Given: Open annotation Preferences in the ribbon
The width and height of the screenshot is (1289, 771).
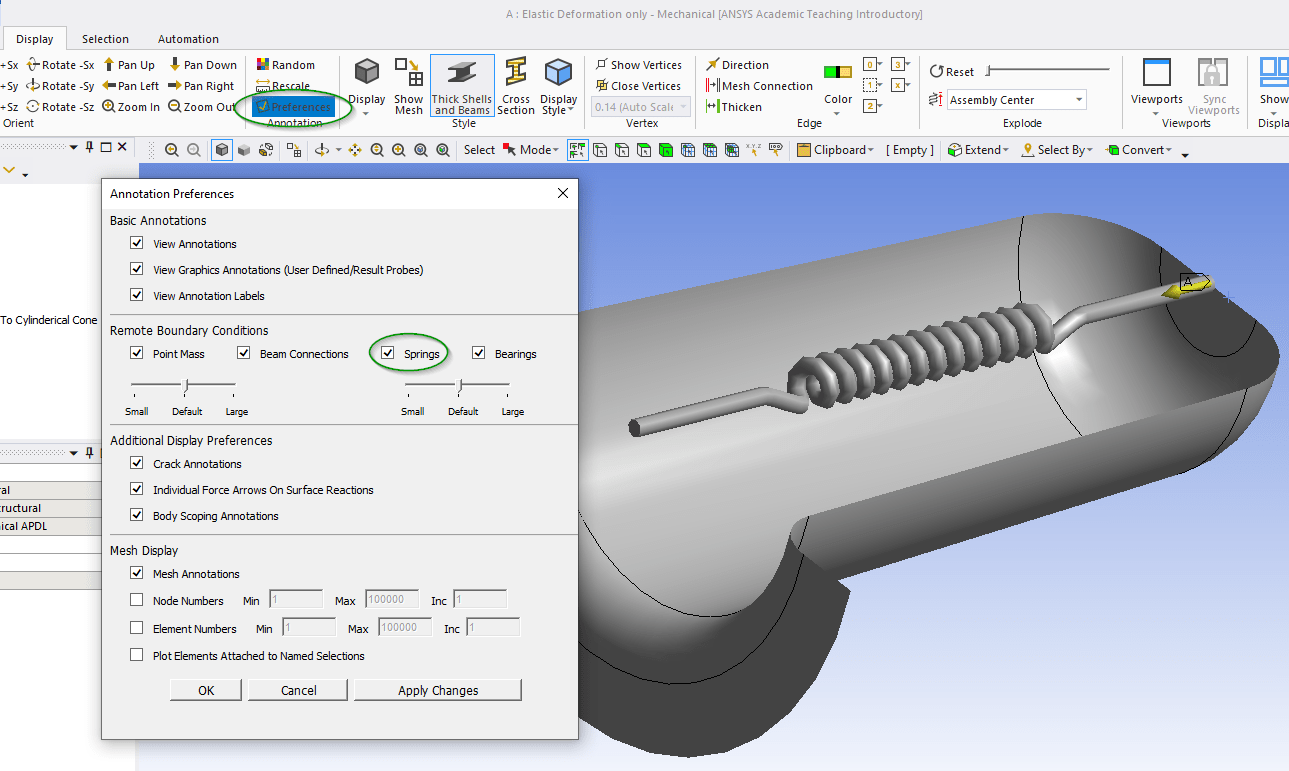Looking at the screenshot, I should [x=292, y=107].
